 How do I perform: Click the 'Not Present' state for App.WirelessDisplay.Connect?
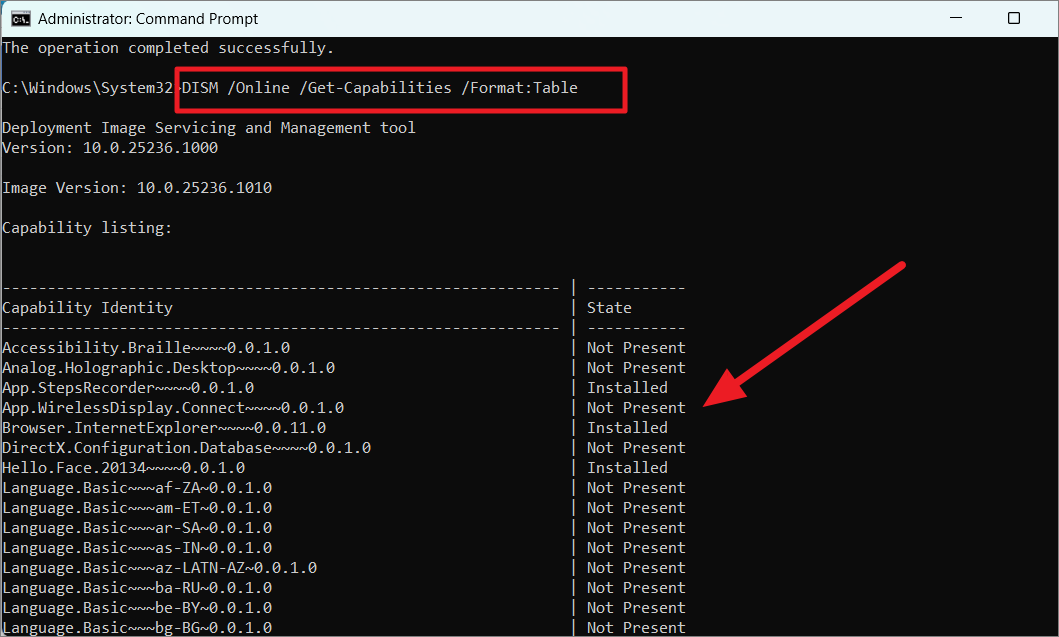(x=636, y=408)
